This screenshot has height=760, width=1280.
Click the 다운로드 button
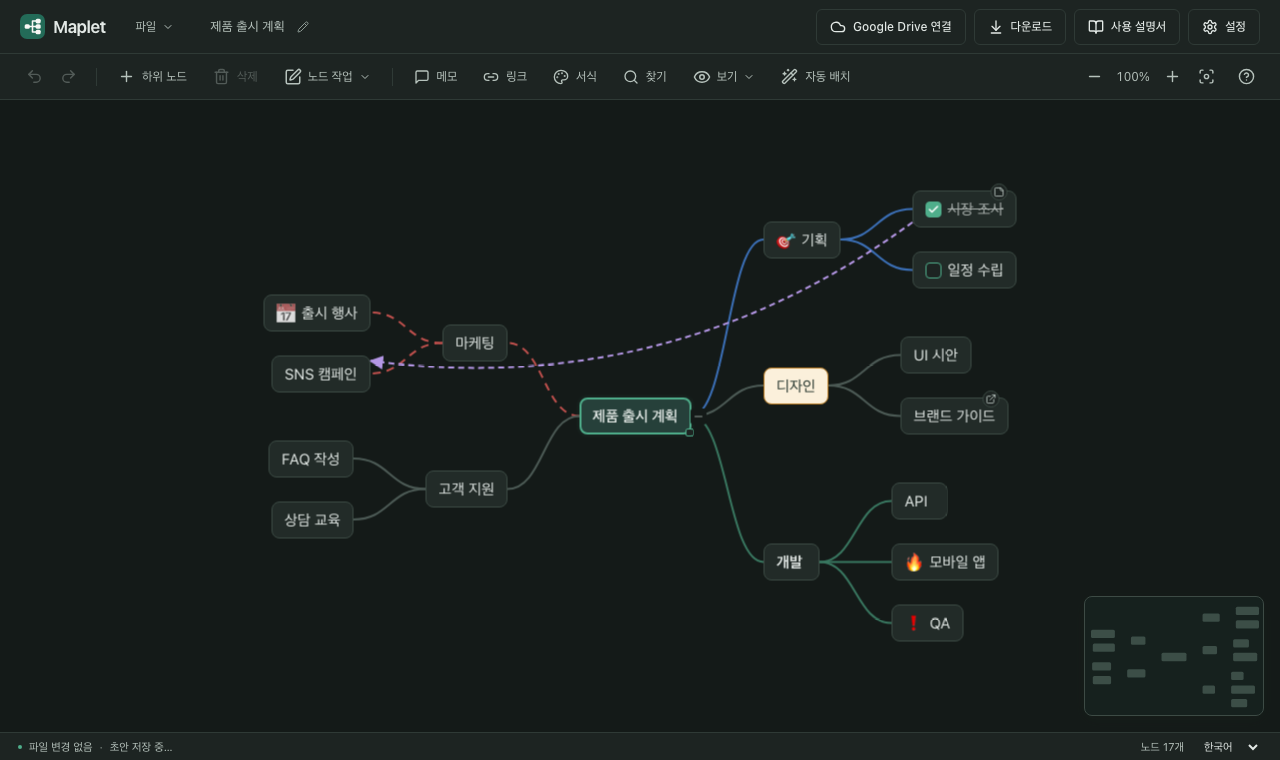pyautogui.click(x=1020, y=27)
